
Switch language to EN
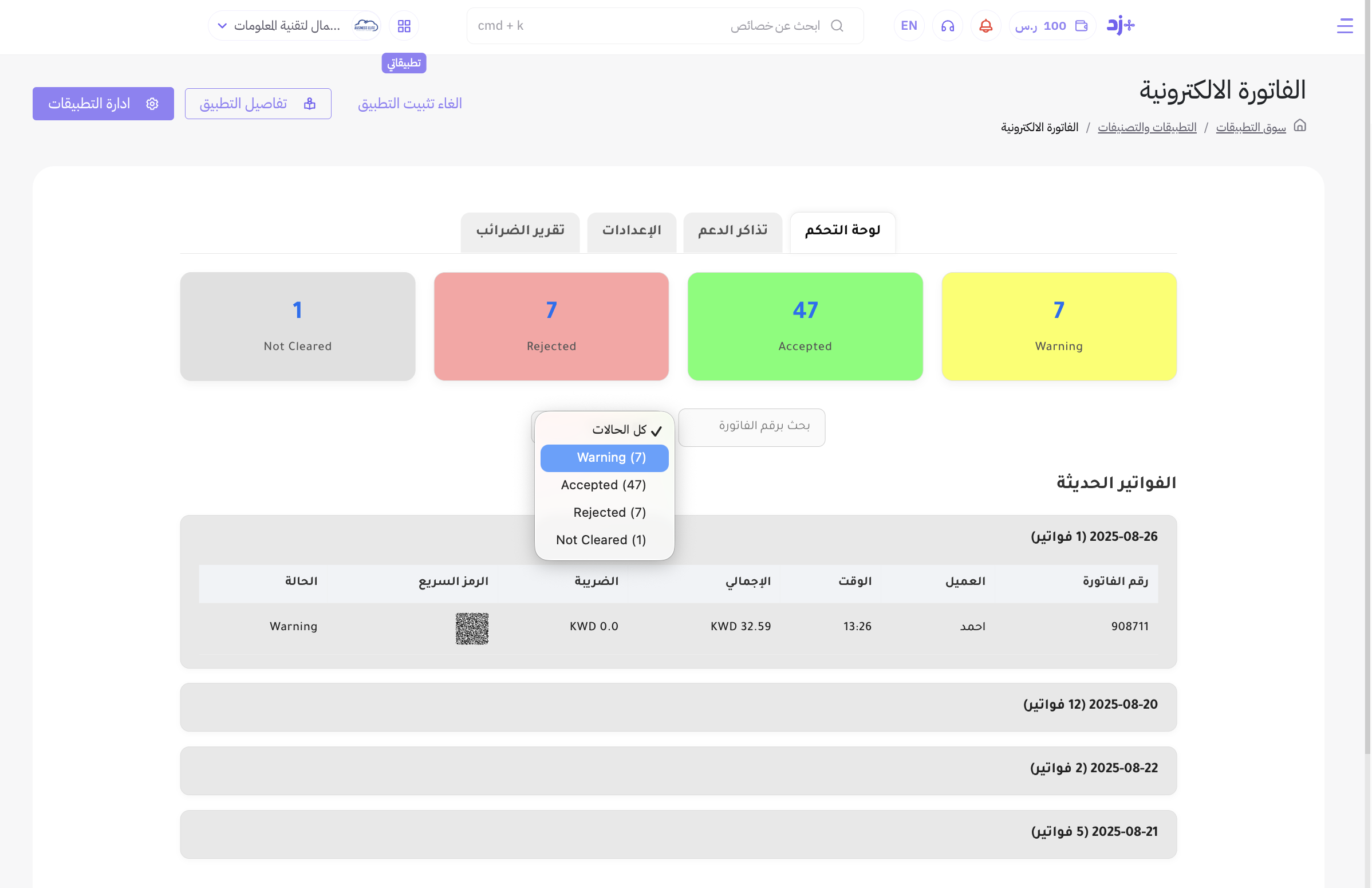point(908,26)
